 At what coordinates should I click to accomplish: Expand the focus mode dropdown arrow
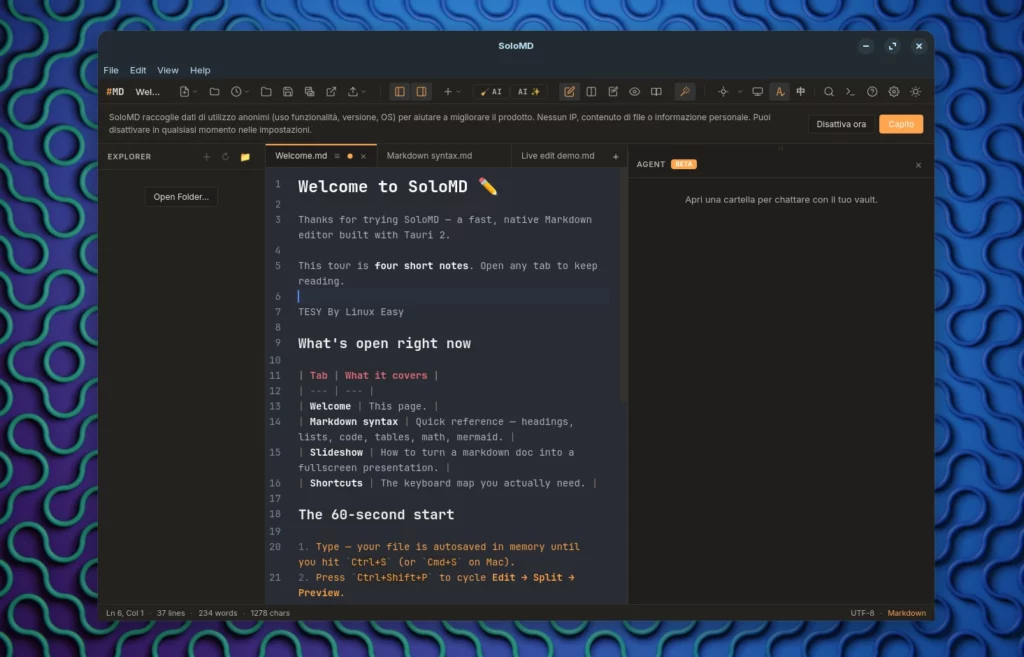(740, 92)
